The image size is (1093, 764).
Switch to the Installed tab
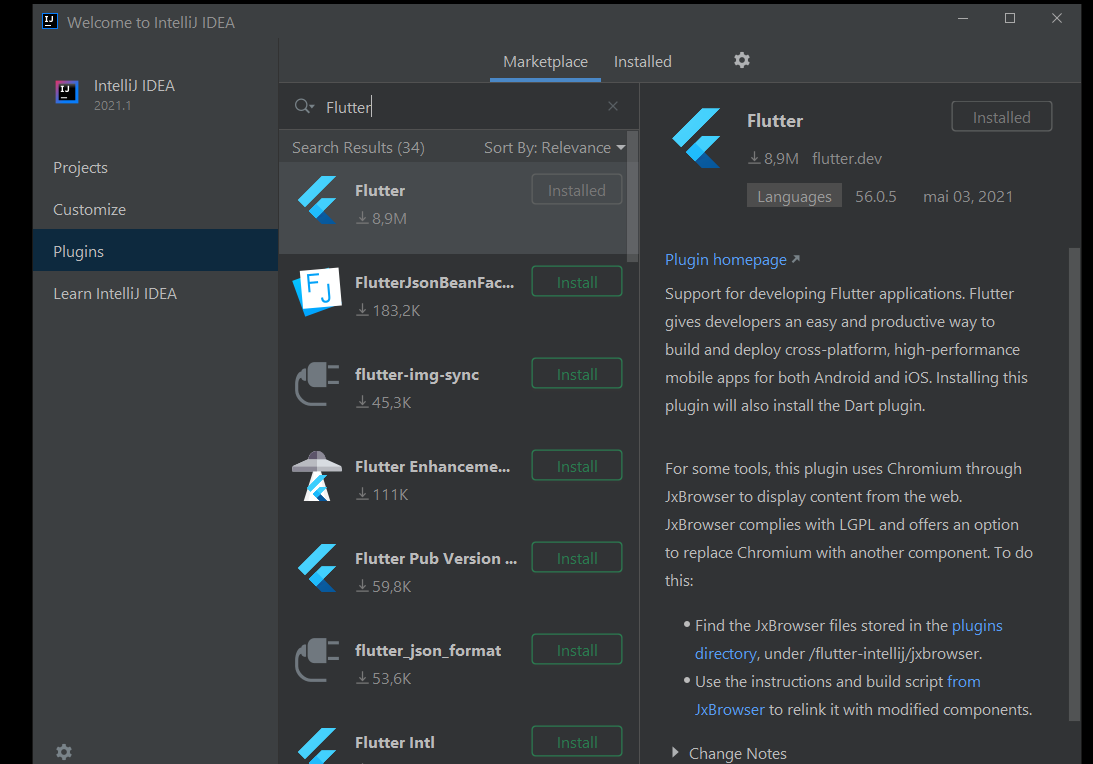tap(642, 61)
